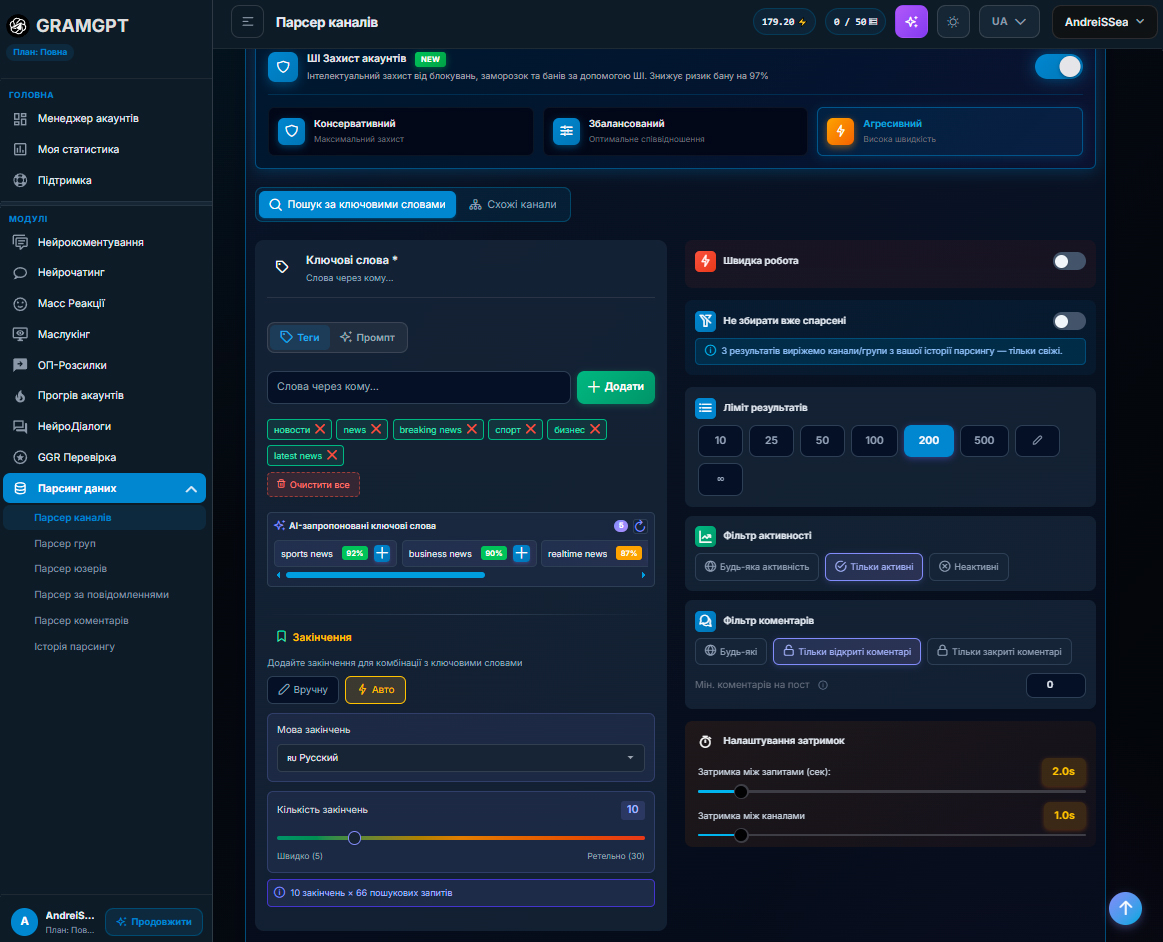Screen dimensions: 1163x942
Task: Enable the "Швидка робота" toggle
Action: [x=1069, y=261]
